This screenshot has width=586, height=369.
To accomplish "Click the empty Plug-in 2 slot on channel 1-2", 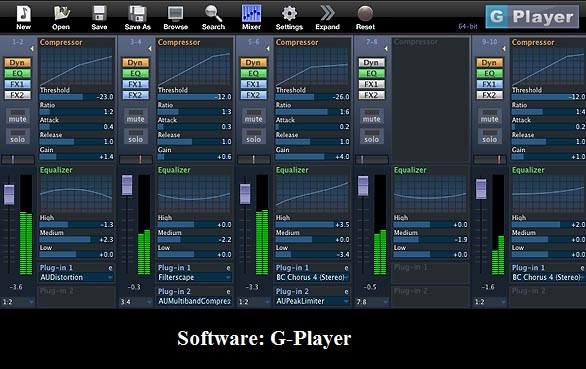I will pos(76,297).
